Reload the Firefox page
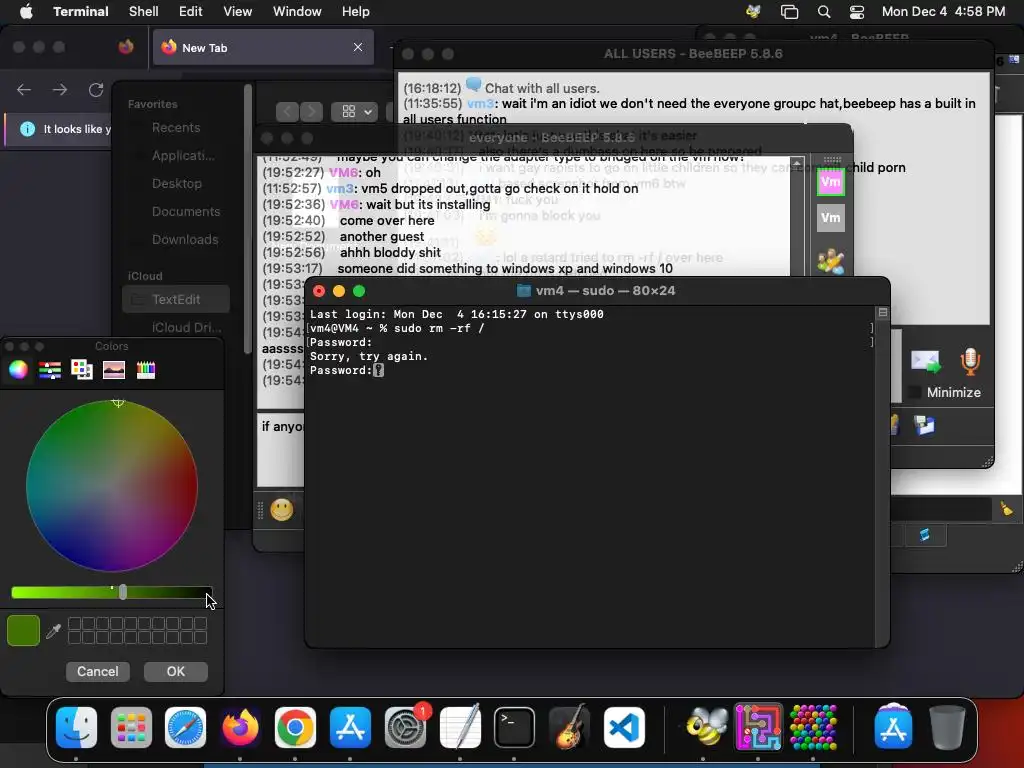Image resolution: width=1024 pixels, height=768 pixels. point(96,89)
